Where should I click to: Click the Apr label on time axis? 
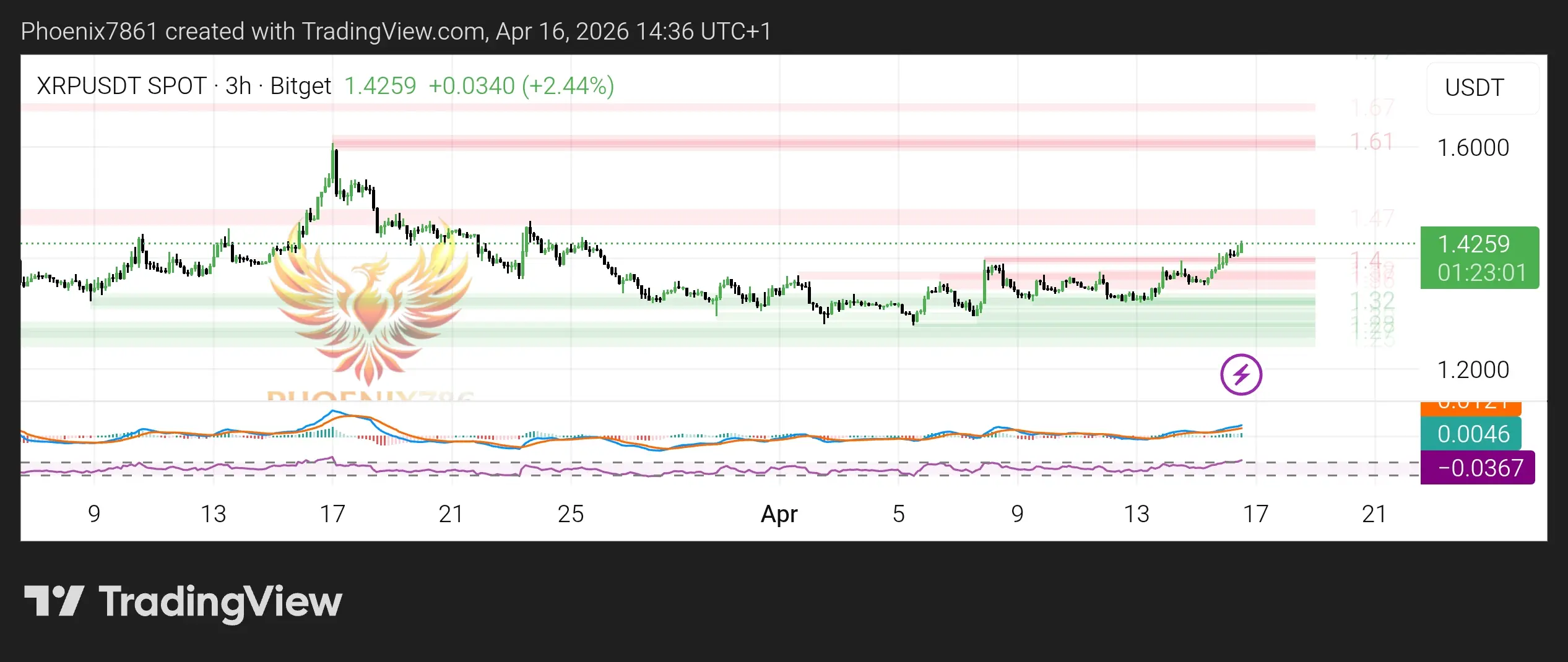[779, 514]
